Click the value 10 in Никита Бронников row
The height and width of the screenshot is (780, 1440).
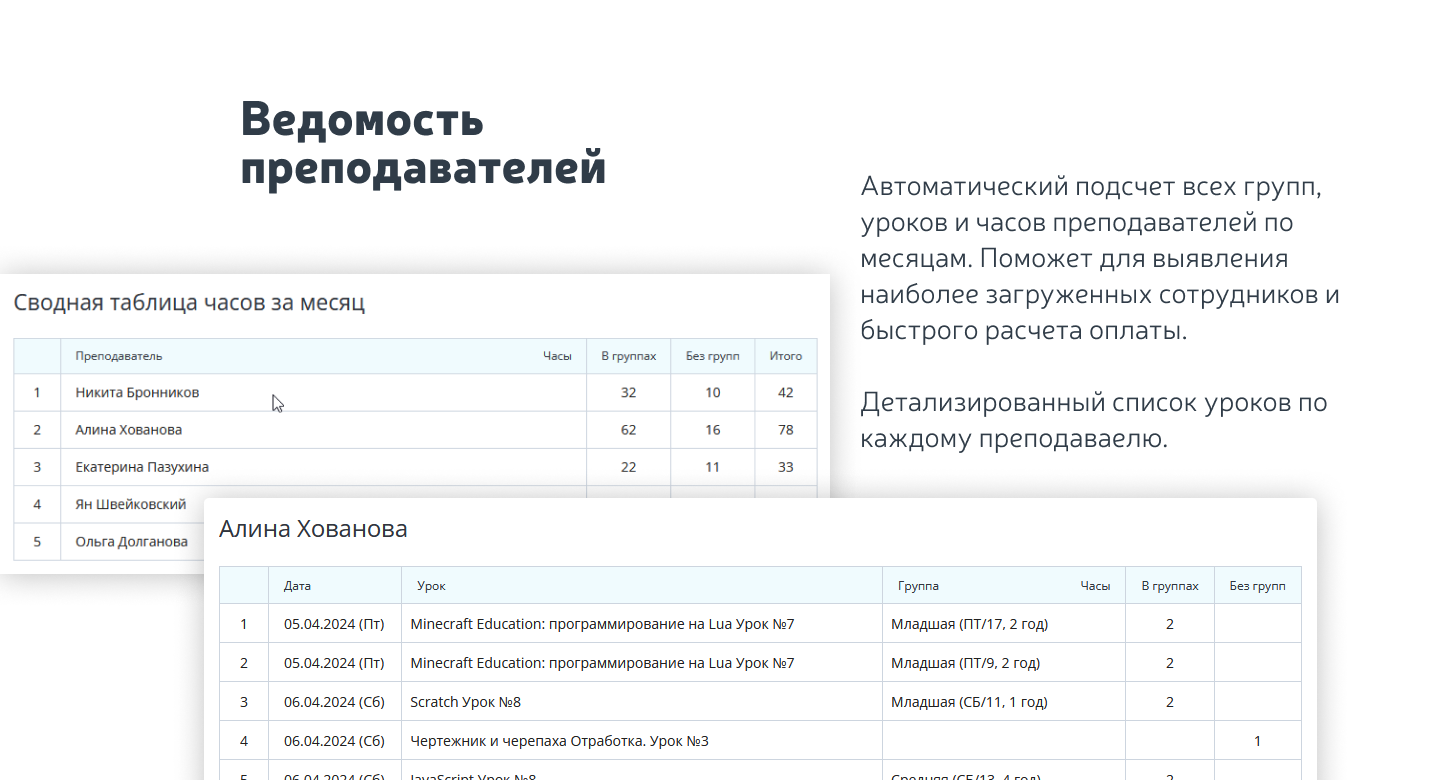point(713,393)
